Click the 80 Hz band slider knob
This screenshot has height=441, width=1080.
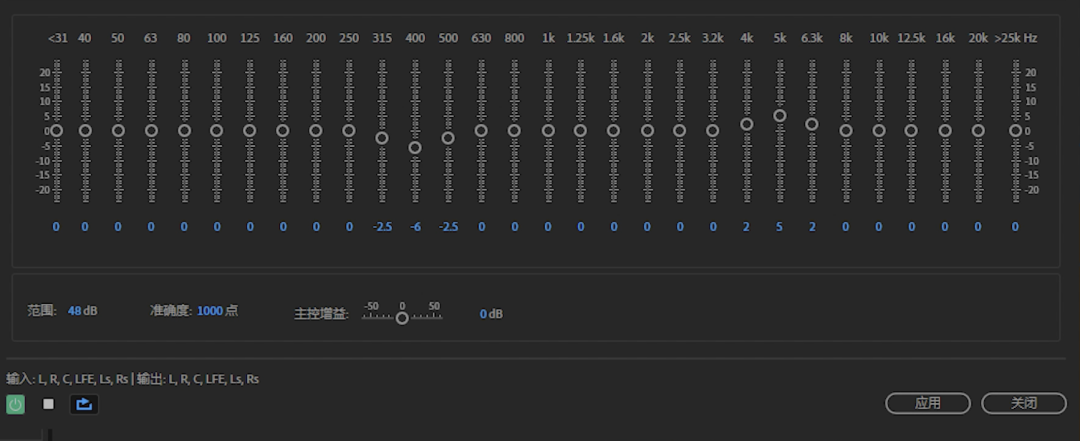[x=185, y=130]
